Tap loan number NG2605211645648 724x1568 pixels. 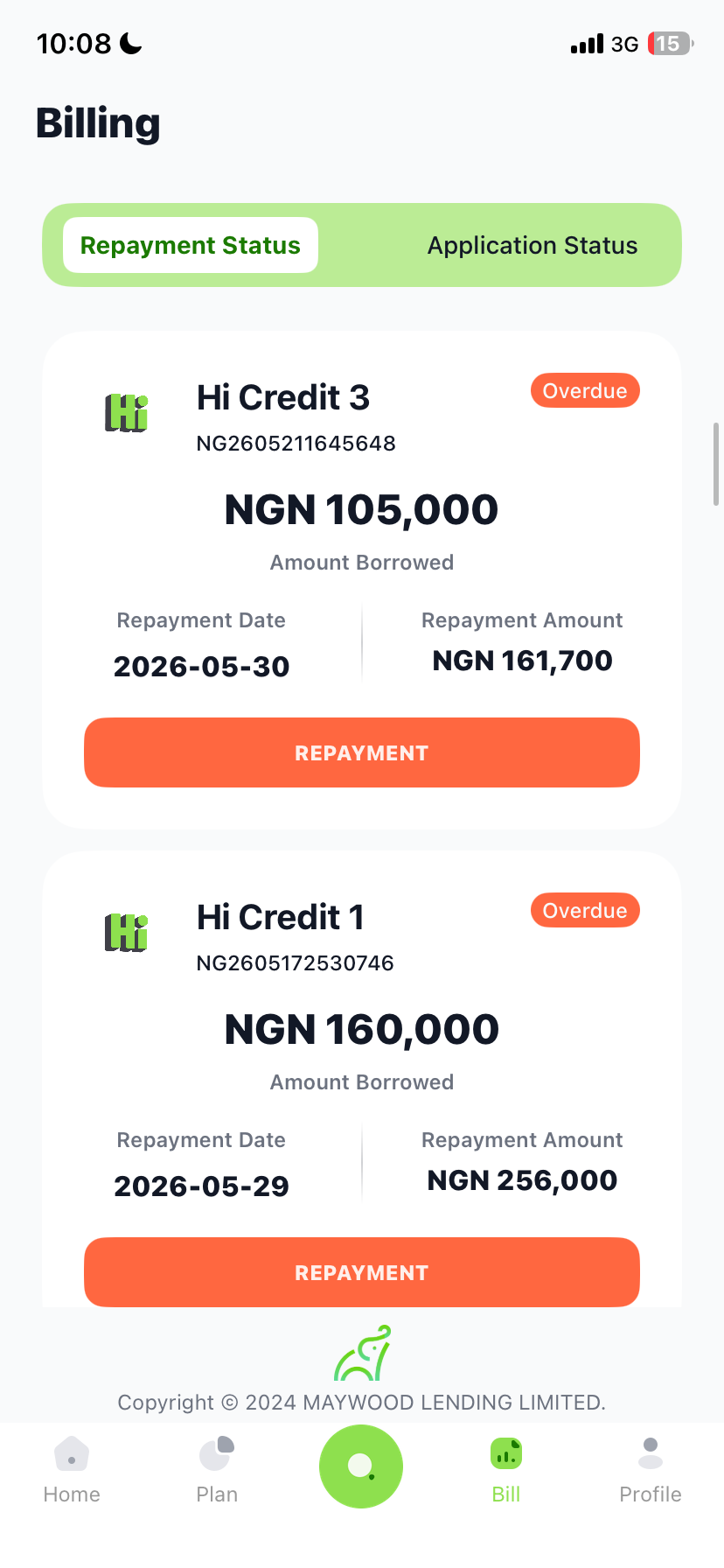point(296,444)
